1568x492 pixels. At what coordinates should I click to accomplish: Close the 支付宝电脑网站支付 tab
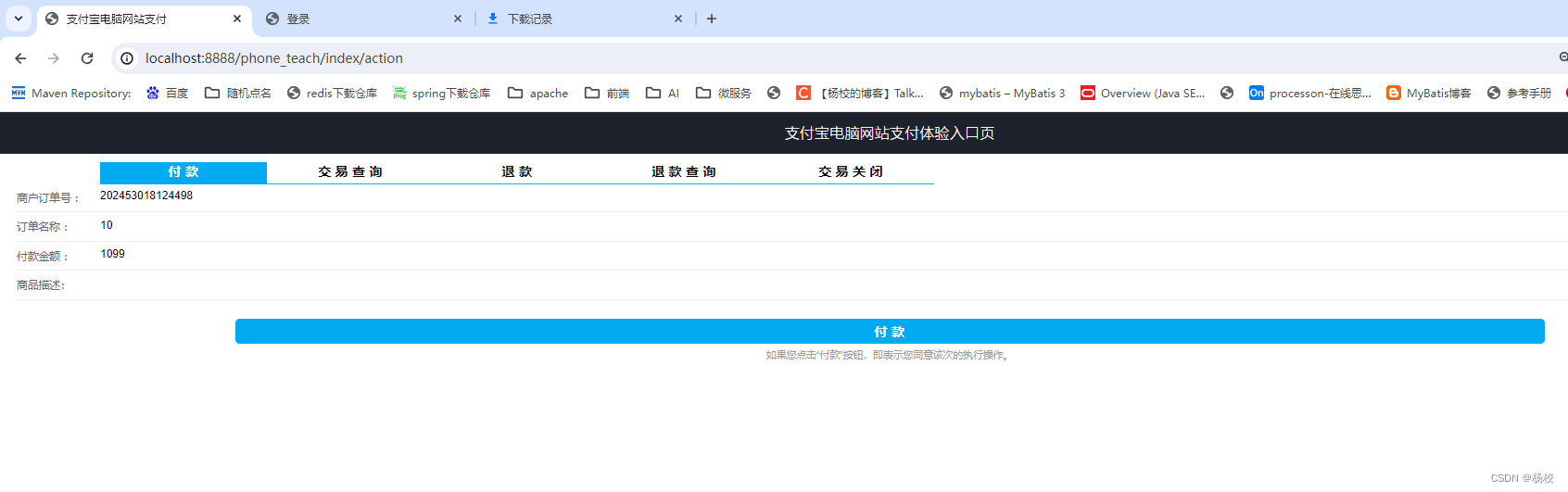237,19
